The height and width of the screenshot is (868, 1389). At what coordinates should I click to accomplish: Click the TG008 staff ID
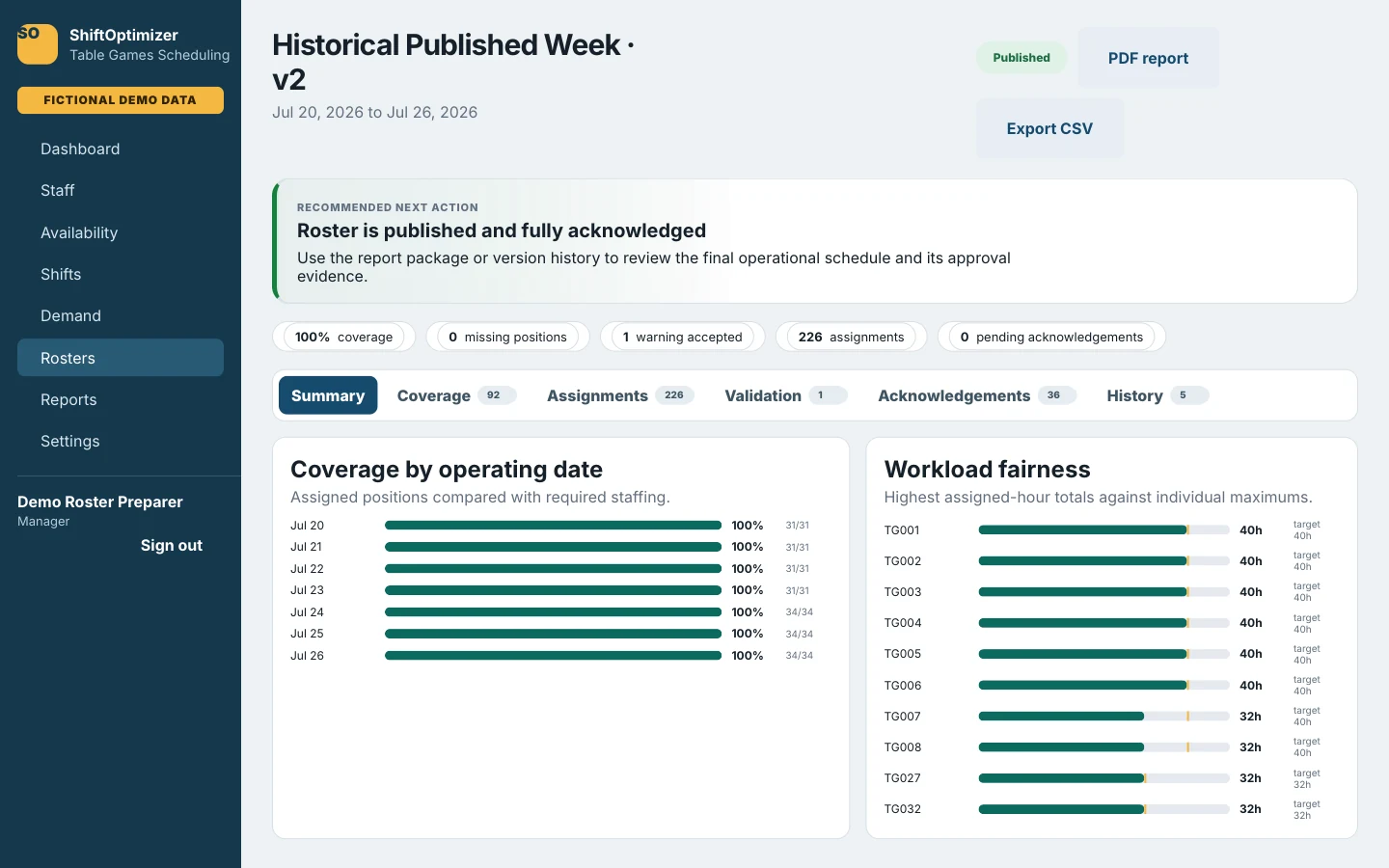click(x=903, y=747)
